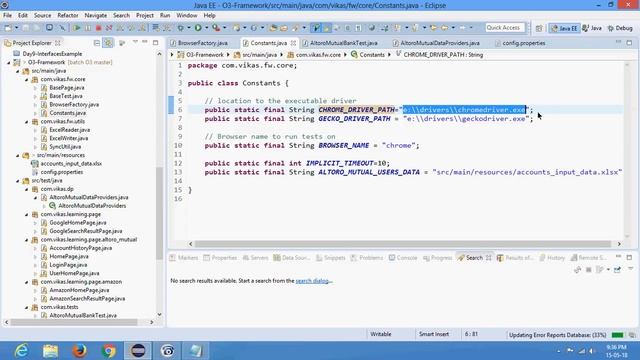Screen dimensions: 640x360
Task: Switch to the Console view tab
Action: point(403,258)
